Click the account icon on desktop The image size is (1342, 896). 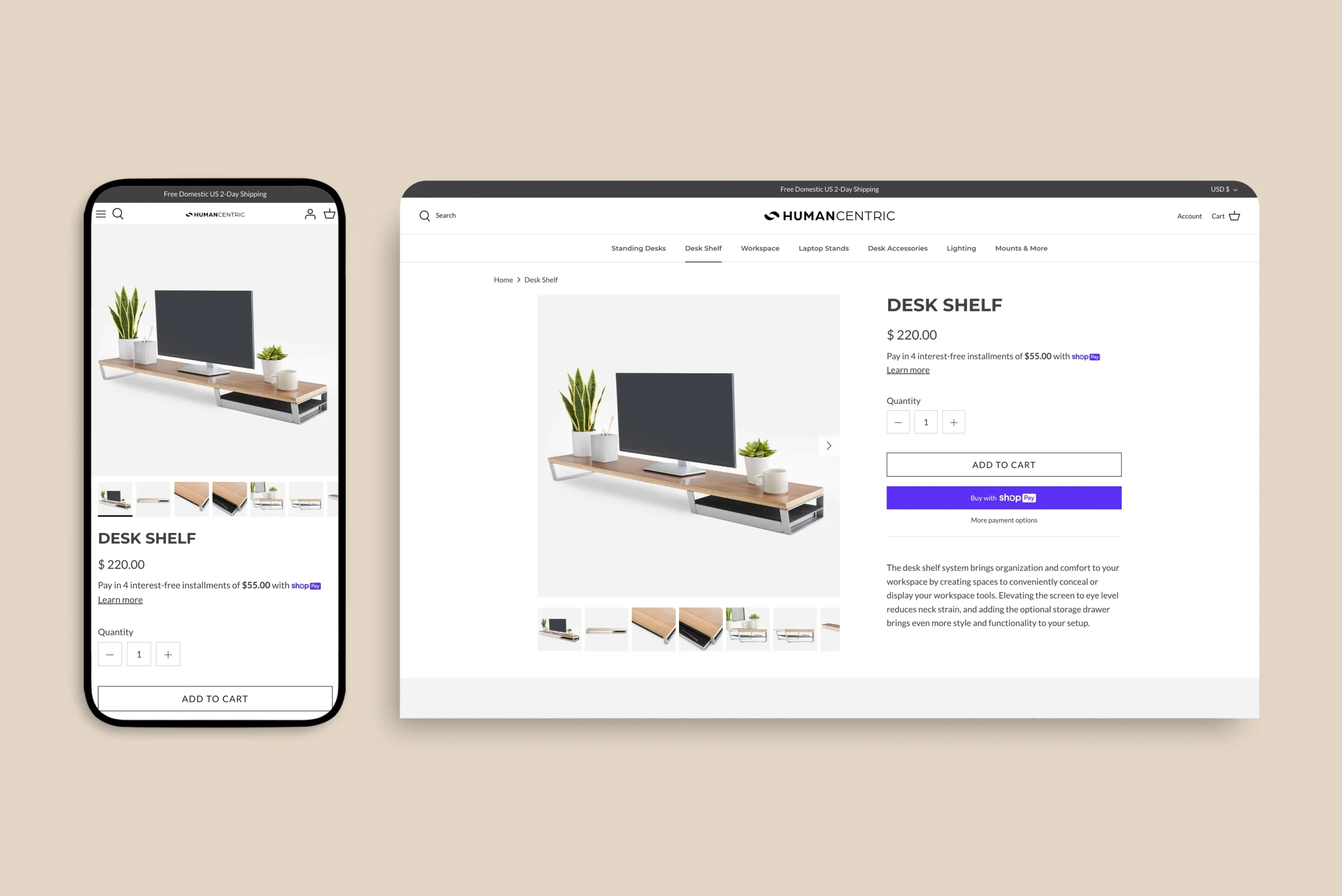click(1188, 216)
